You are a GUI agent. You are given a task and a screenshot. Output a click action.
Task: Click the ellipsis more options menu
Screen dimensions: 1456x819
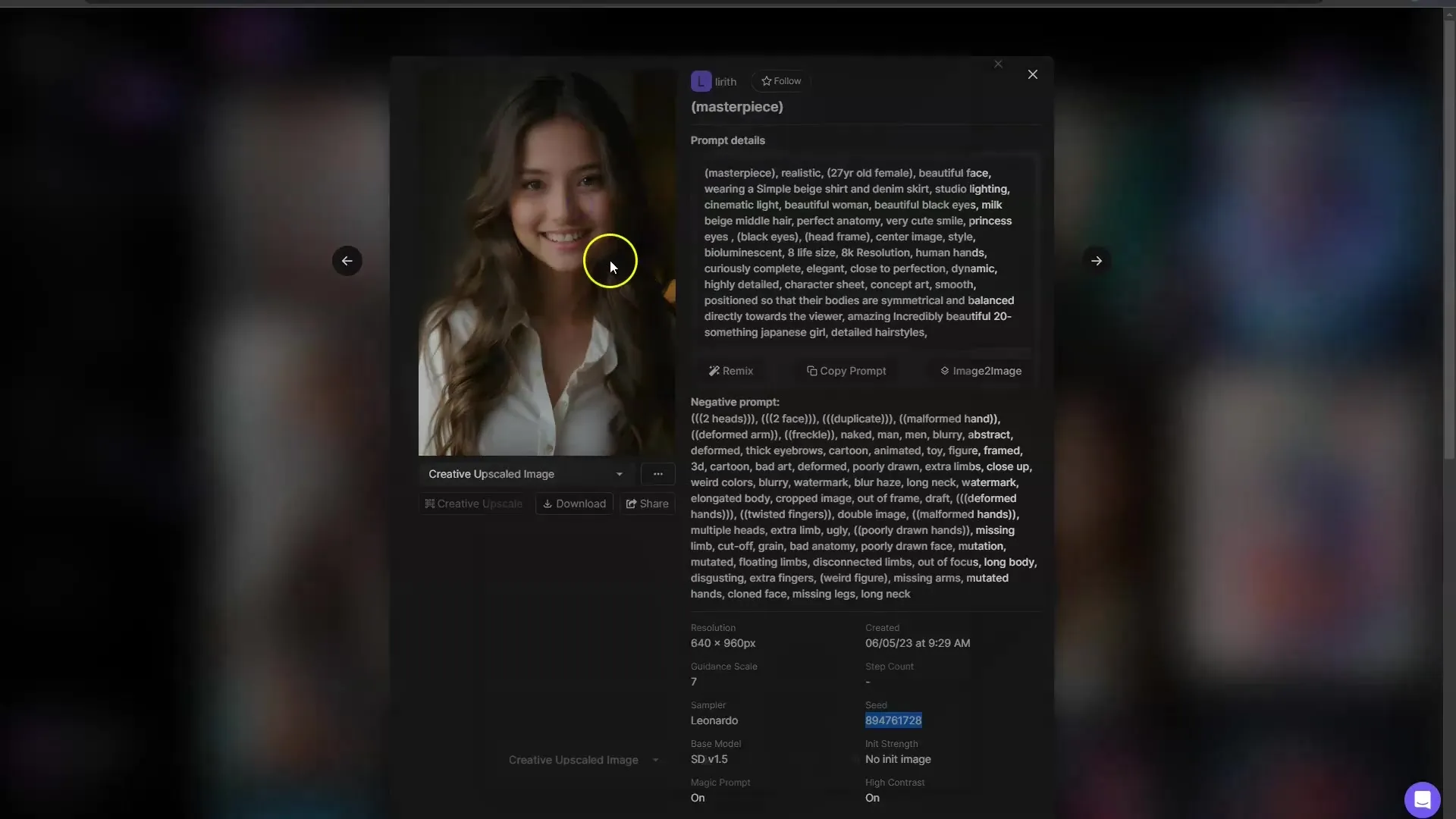click(658, 474)
